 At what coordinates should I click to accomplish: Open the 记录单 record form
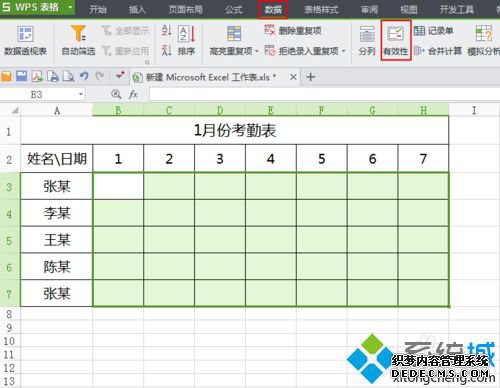(x=433, y=31)
